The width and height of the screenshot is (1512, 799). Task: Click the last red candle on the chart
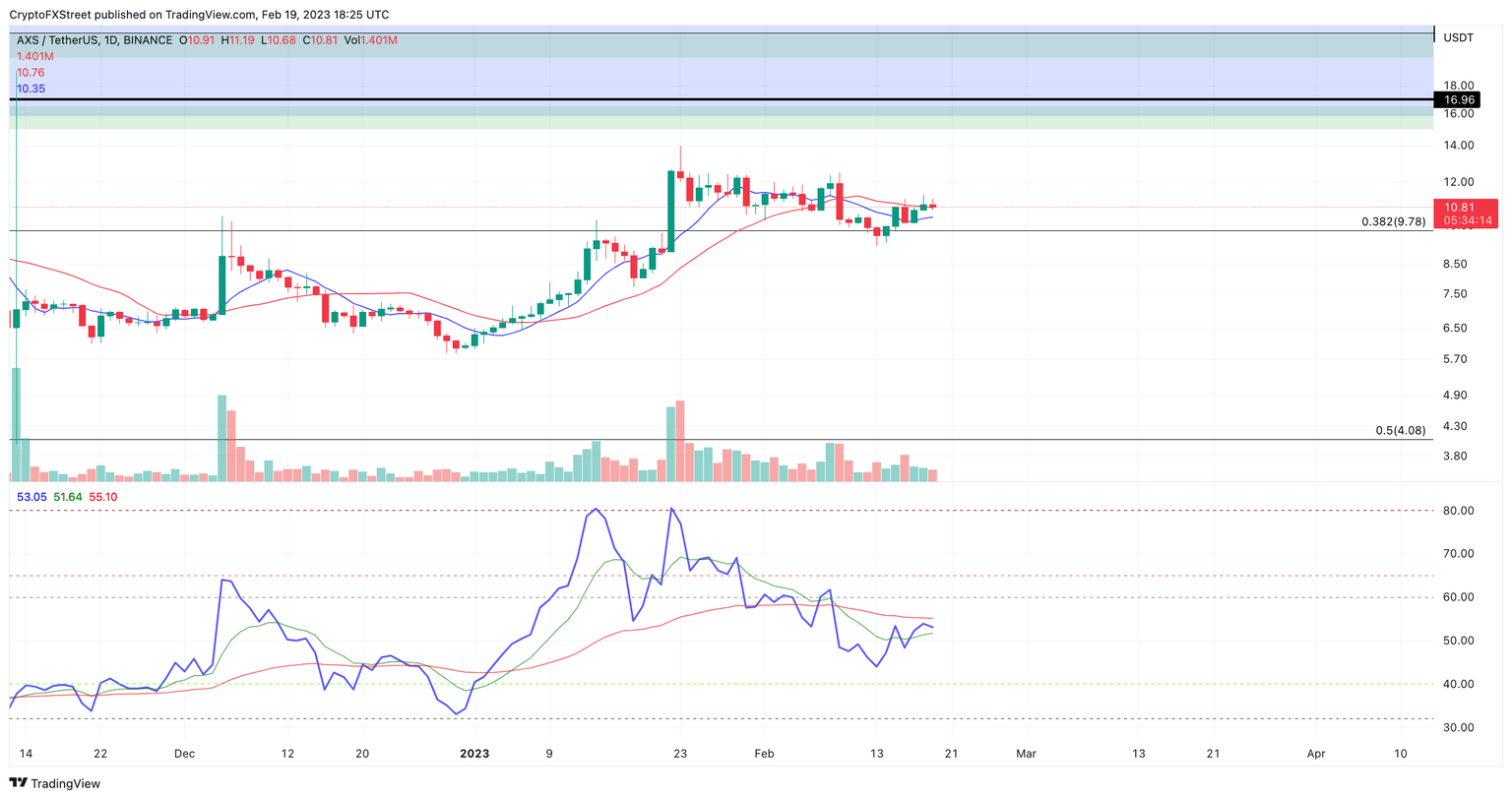click(x=932, y=206)
